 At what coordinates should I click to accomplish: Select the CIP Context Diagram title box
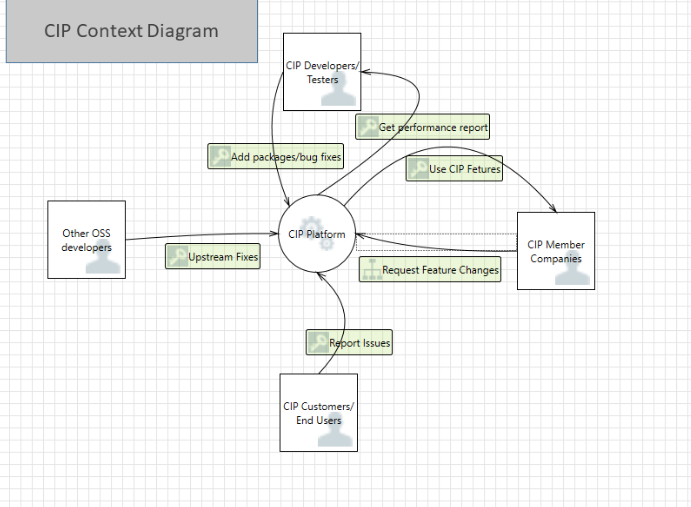coord(132,31)
